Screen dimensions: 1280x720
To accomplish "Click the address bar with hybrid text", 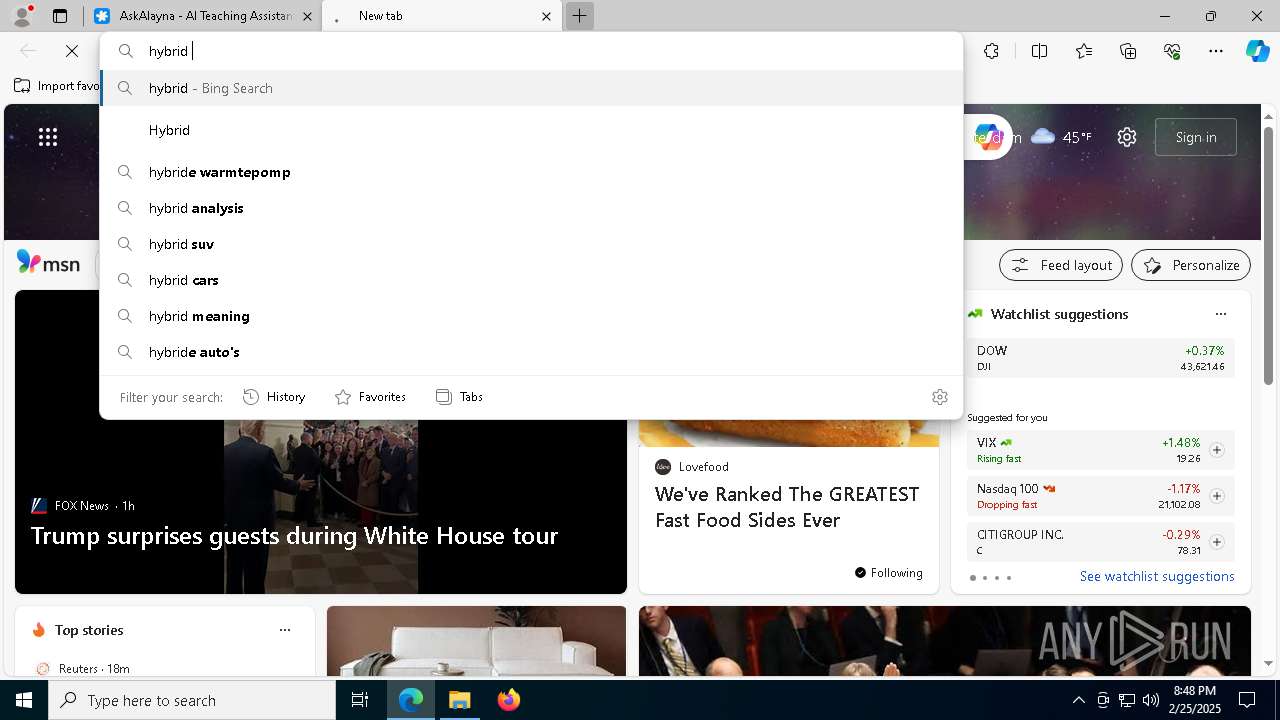I will pos(531,51).
